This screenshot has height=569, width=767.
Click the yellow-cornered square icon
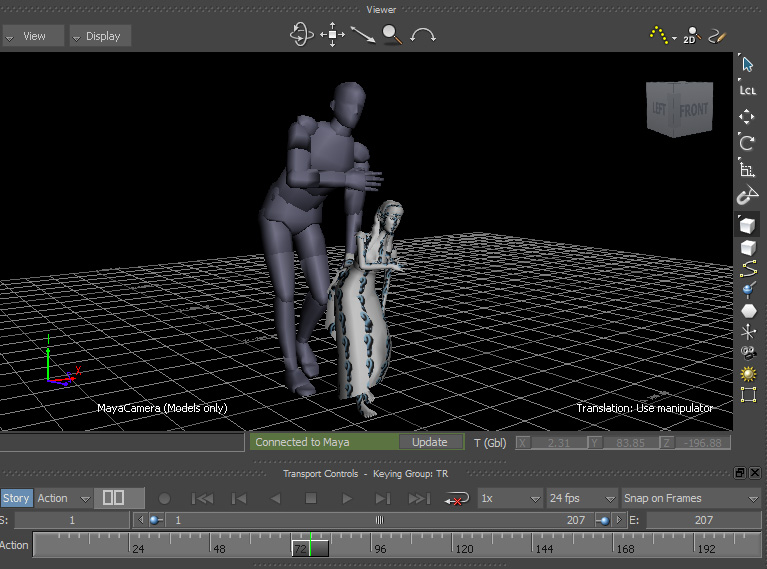click(748, 394)
